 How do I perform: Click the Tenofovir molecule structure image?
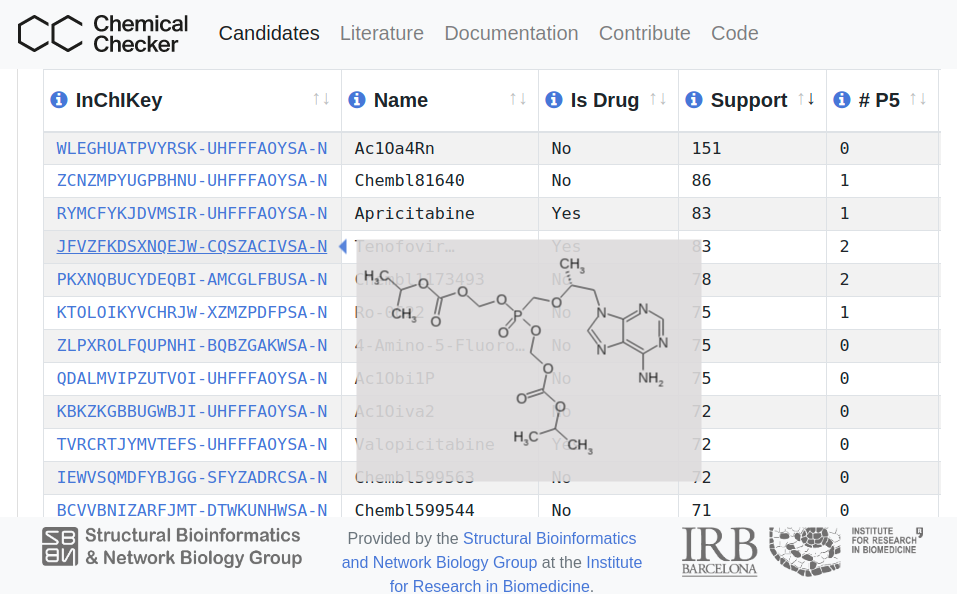click(529, 360)
